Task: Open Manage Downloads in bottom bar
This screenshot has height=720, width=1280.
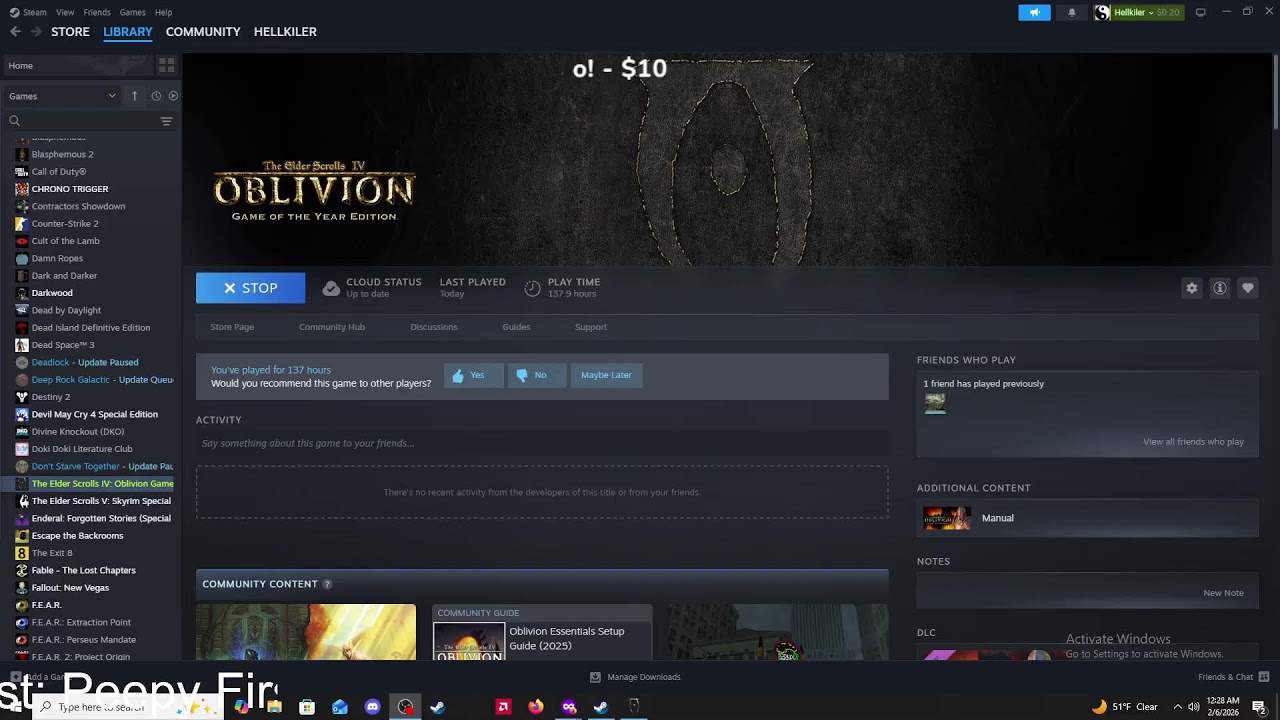Action: [x=636, y=677]
